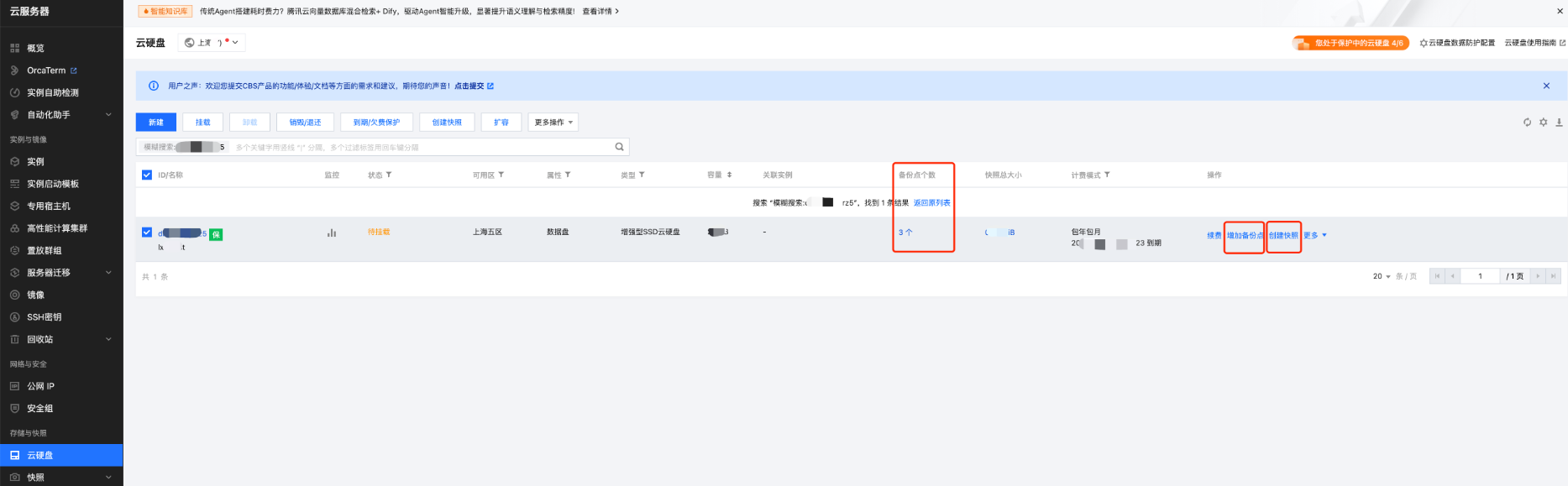Click 创建快照 in row actions
The width and height of the screenshot is (1568, 486).
(x=1283, y=236)
